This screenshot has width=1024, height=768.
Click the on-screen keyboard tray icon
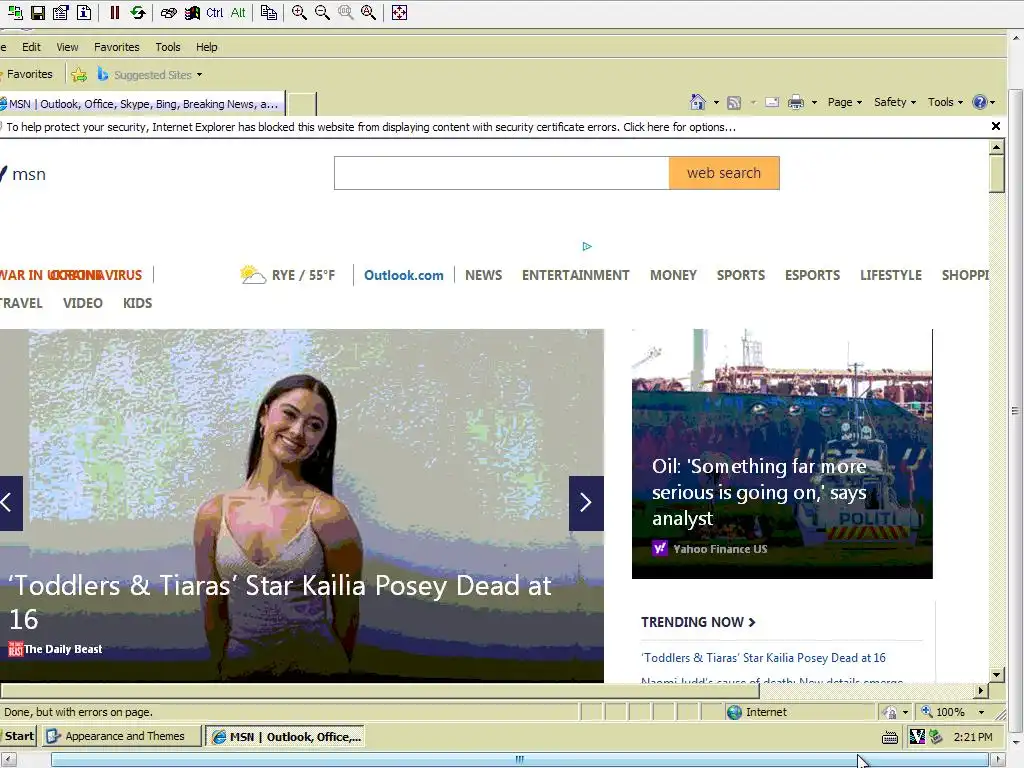(x=889, y=738)
